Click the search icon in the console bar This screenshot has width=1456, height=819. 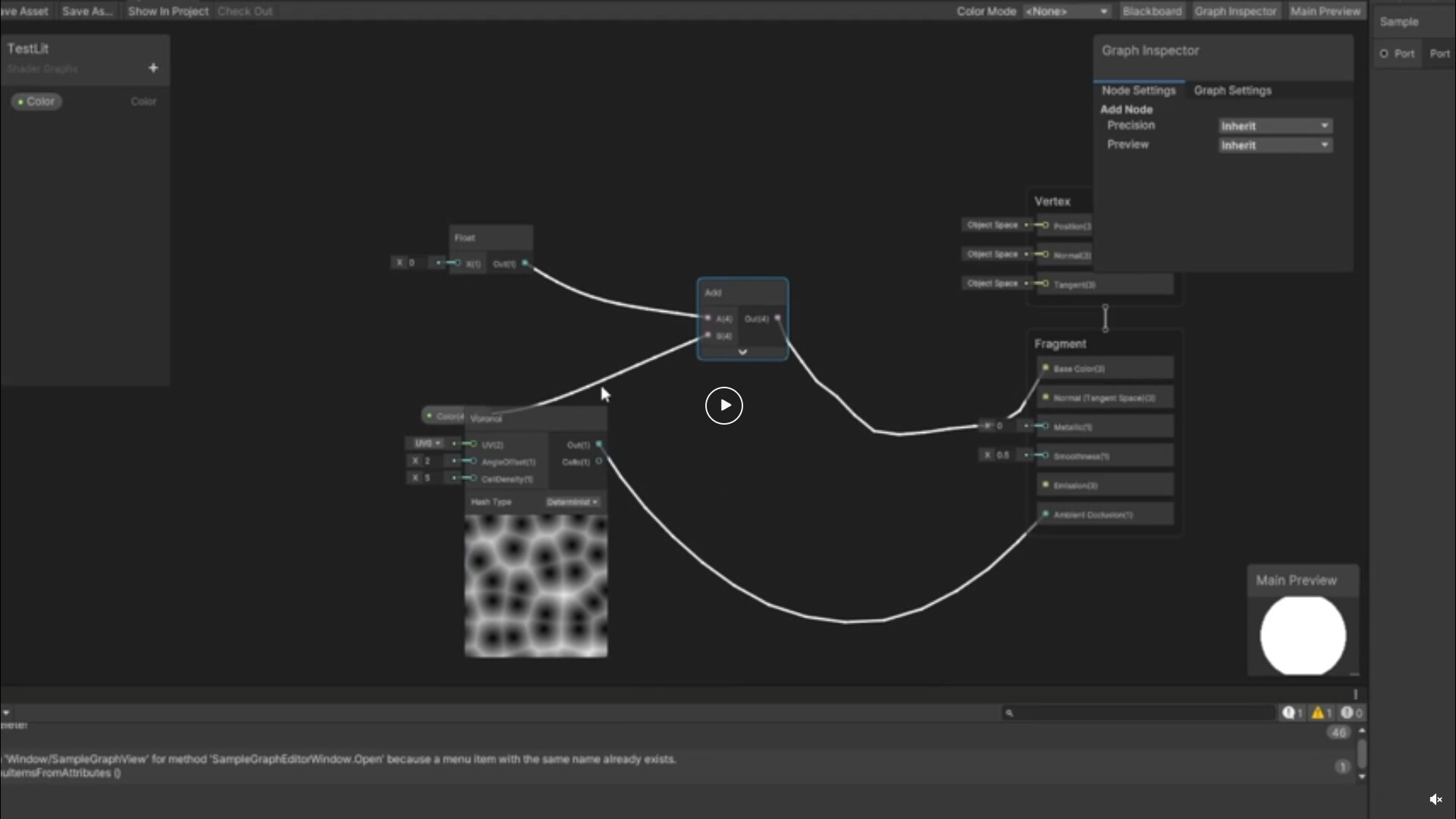pos(1010,713)
